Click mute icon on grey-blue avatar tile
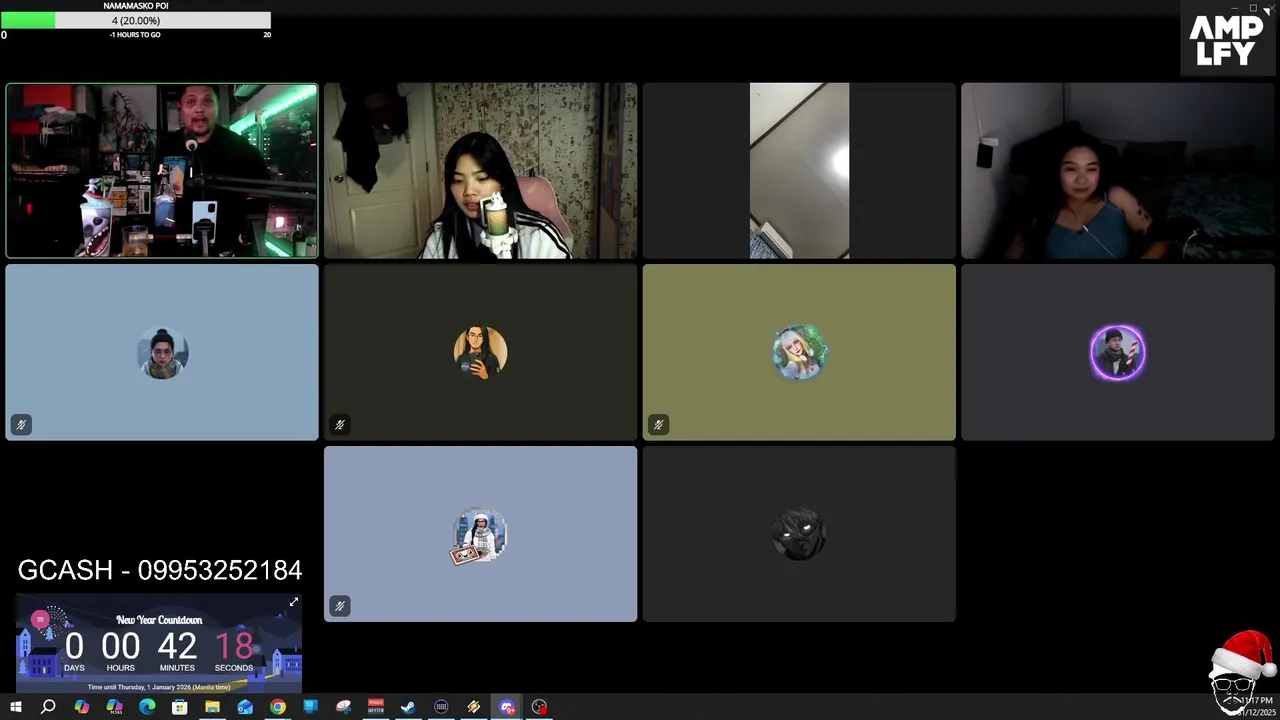 [340, 606]
